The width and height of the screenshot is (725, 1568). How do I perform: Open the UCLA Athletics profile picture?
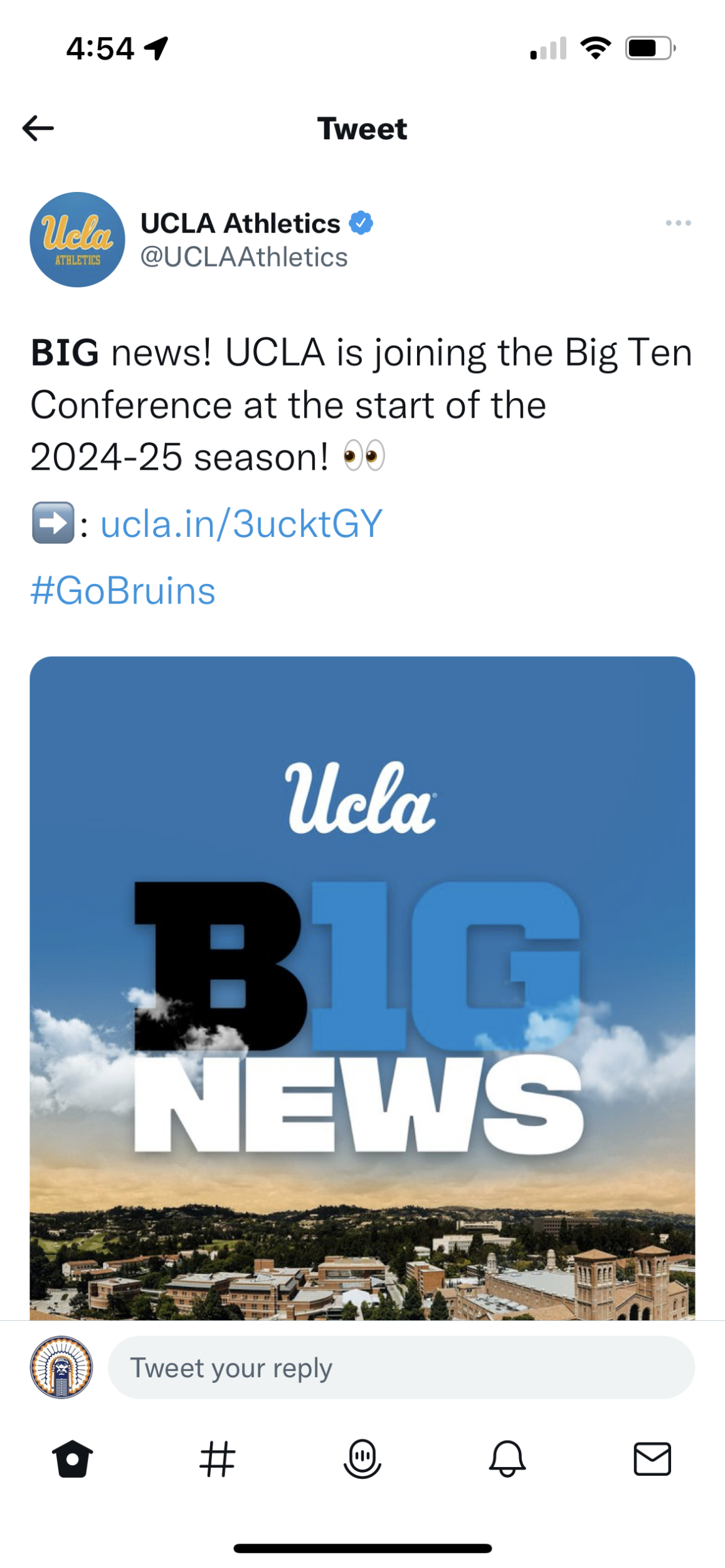77,240
